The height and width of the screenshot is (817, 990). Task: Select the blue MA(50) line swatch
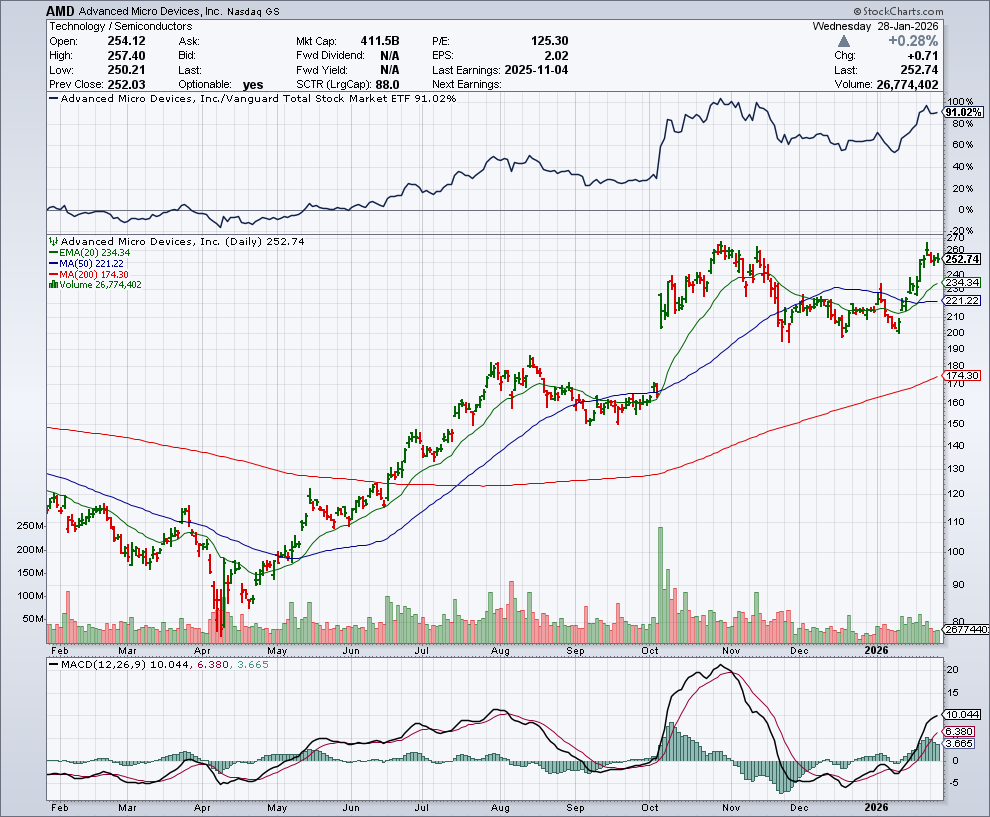click(53, 263)
